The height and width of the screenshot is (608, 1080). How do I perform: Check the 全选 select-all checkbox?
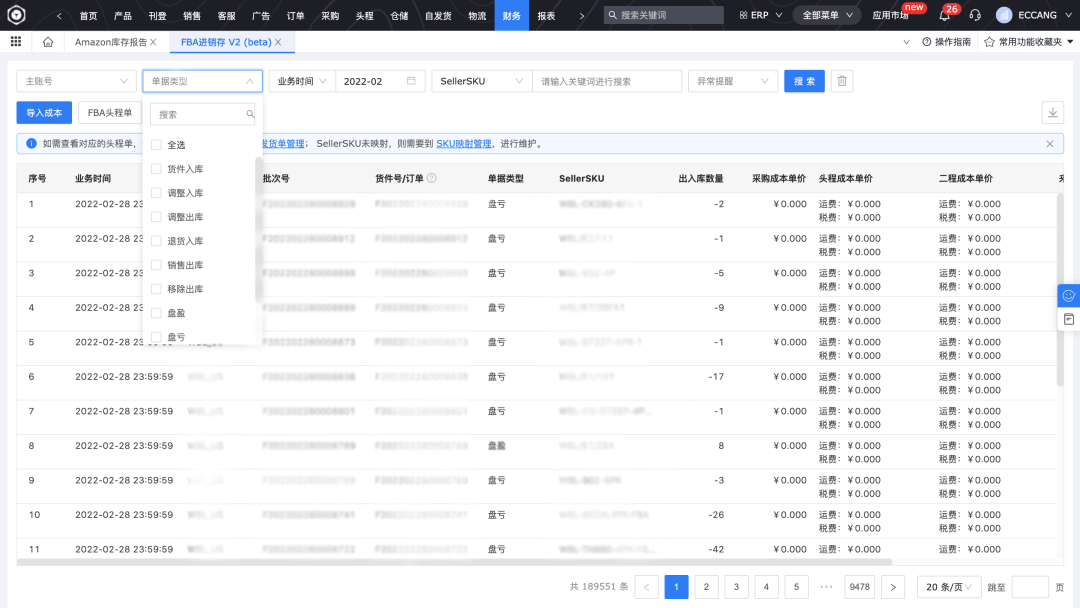156,144
